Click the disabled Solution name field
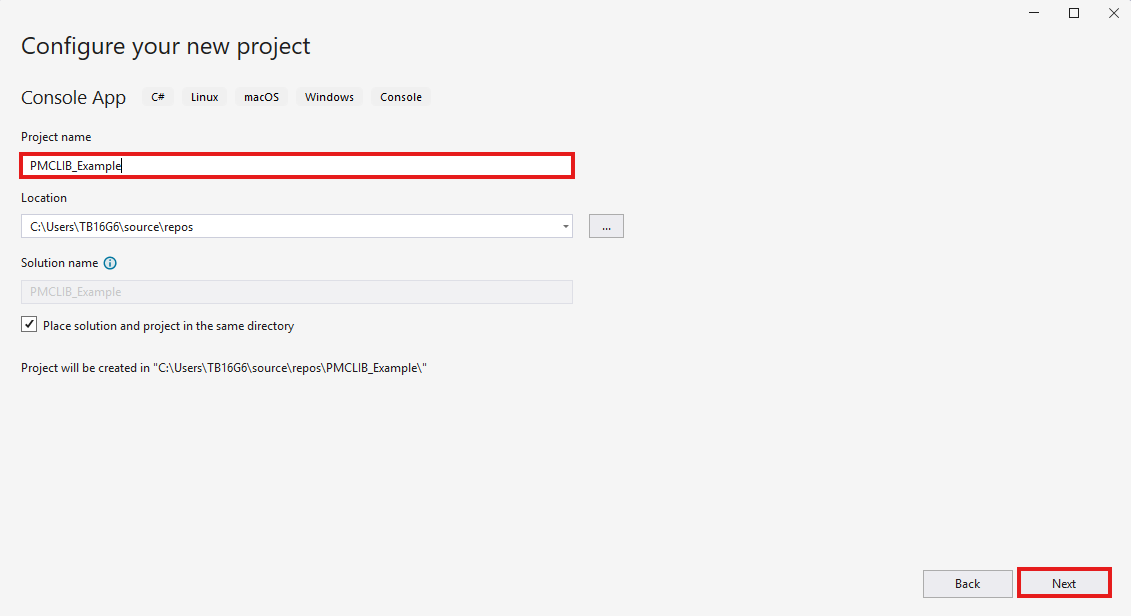Screen dimensions: 1131x616 pos(296,292)
